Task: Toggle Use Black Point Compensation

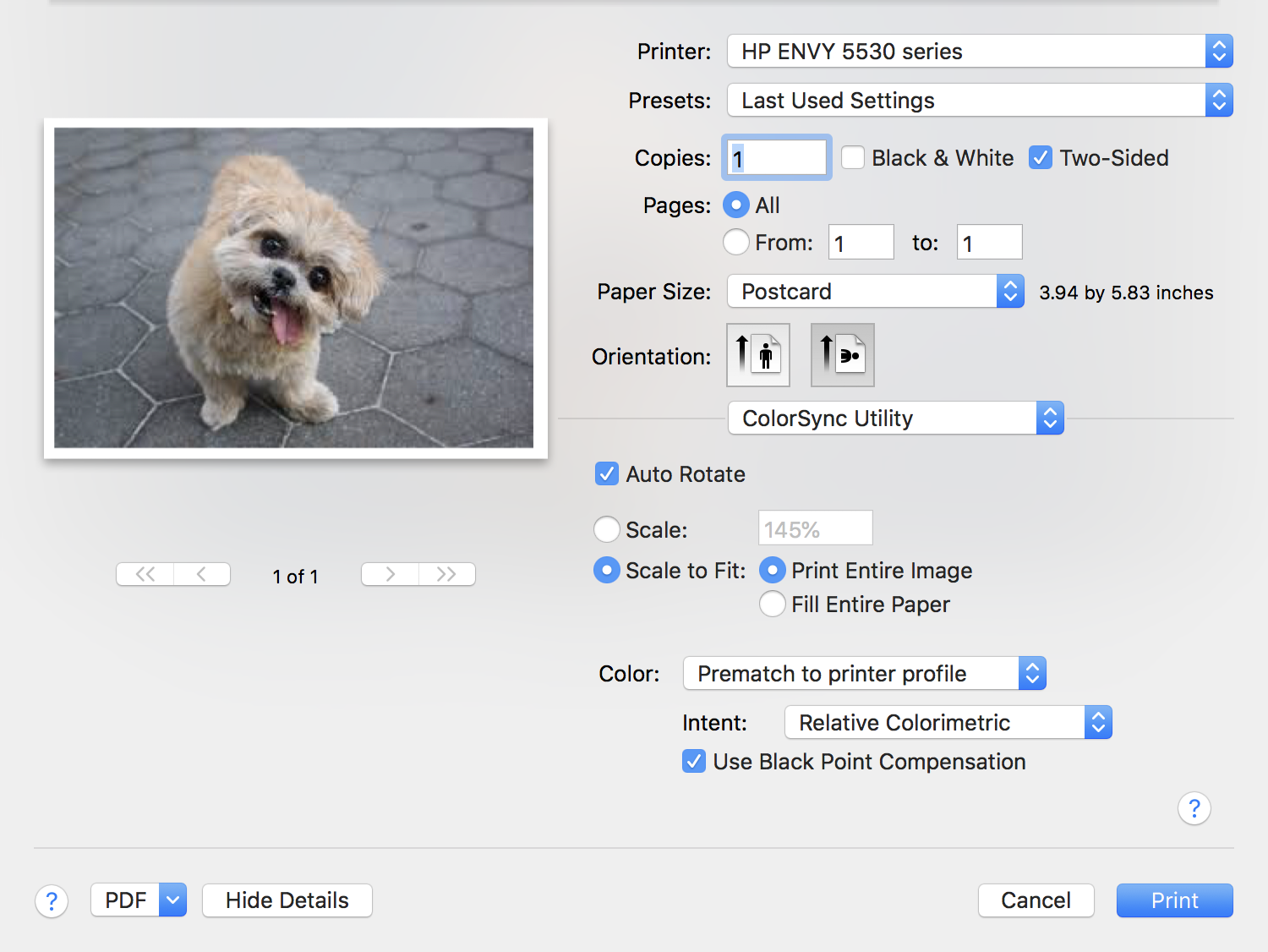Action: click(x=694, y=762)
